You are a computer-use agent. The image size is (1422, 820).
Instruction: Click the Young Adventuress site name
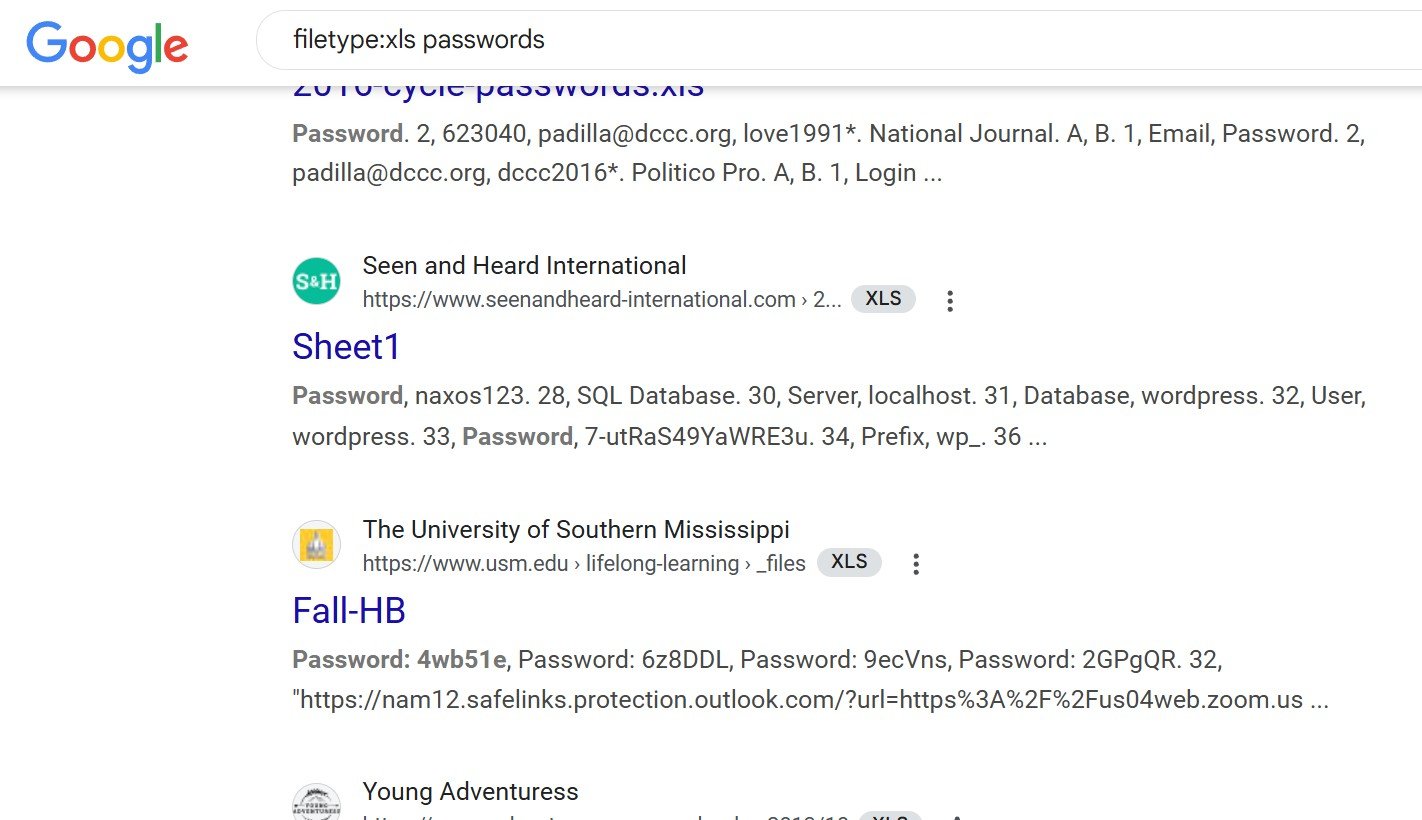(x=470, y=792)
